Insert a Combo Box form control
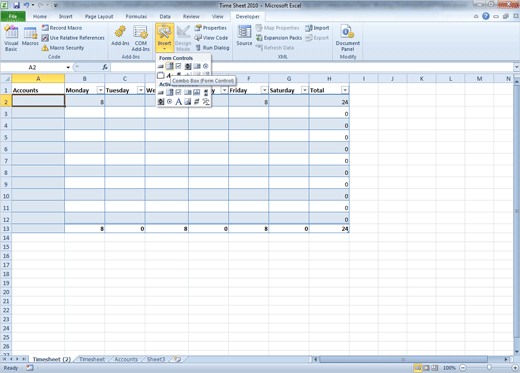The image size is (520, 373). (170, 66)
